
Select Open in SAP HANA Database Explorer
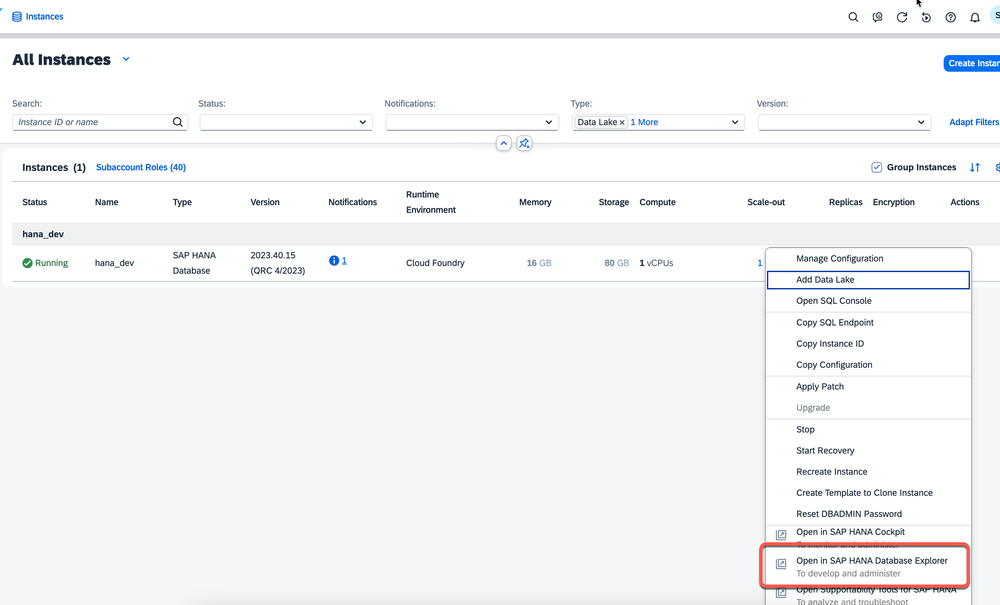tap(871, 561)
